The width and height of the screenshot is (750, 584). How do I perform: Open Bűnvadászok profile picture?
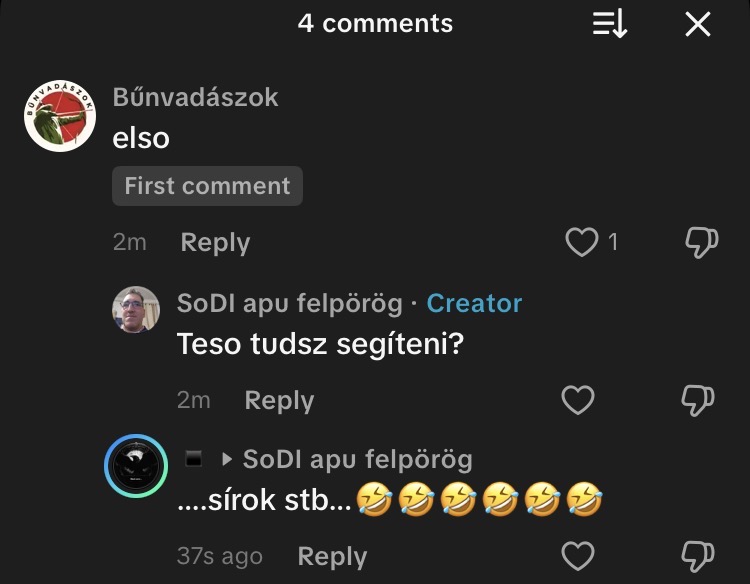click(x=59, y=116)
